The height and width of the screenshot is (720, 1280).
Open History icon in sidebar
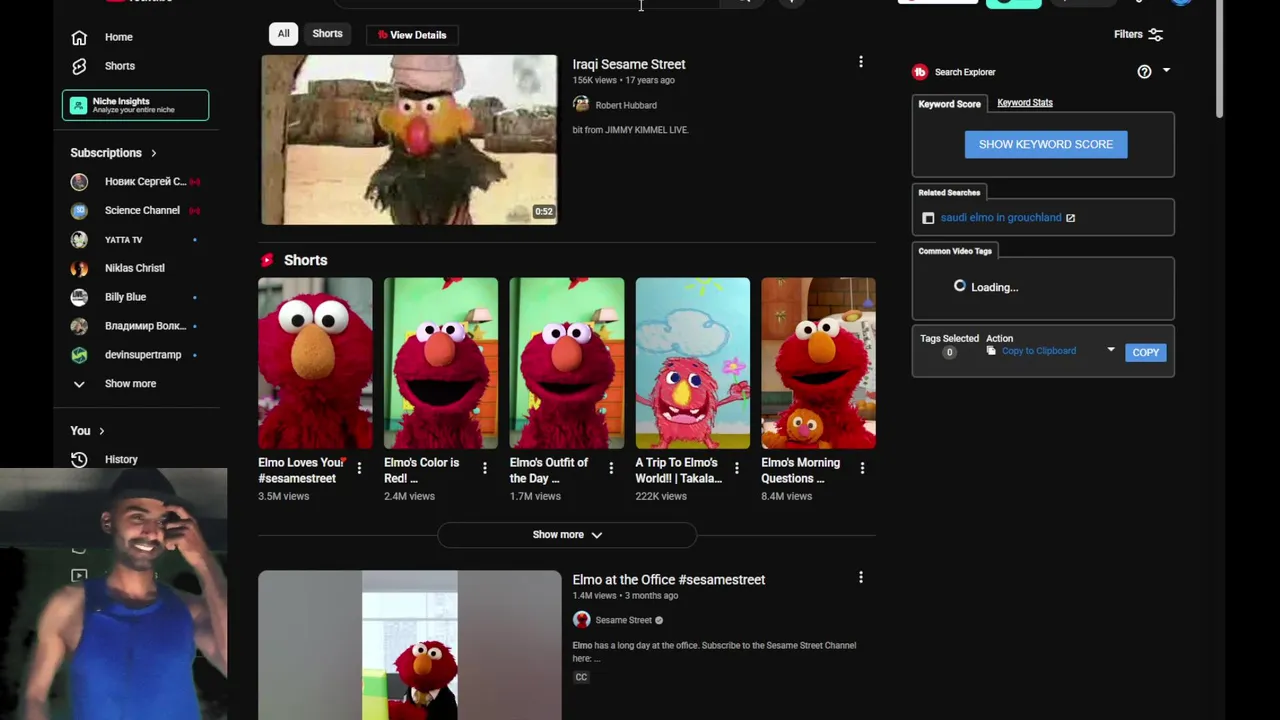tap(79, 460)
